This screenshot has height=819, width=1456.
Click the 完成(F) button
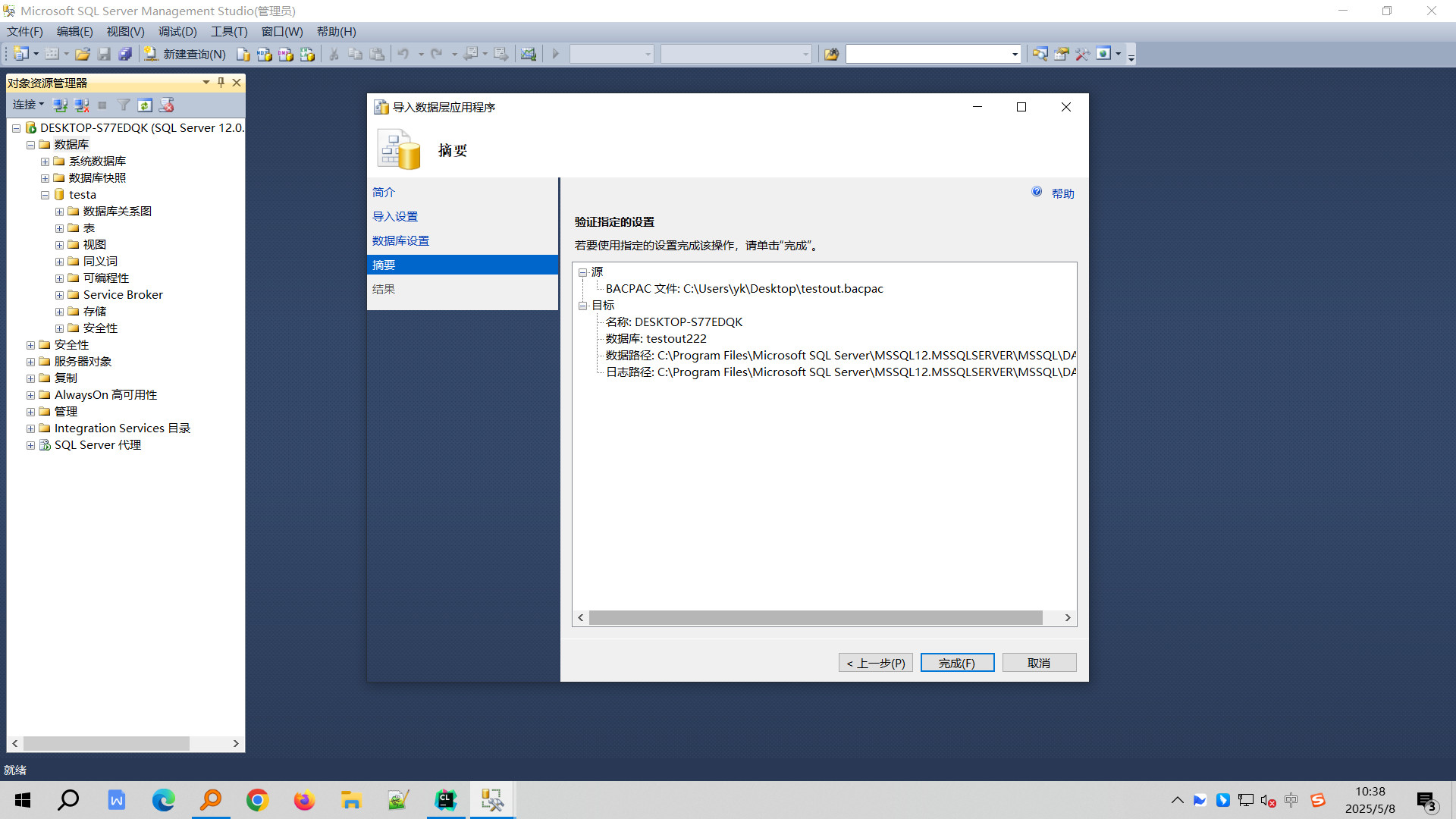pos(957,662)
